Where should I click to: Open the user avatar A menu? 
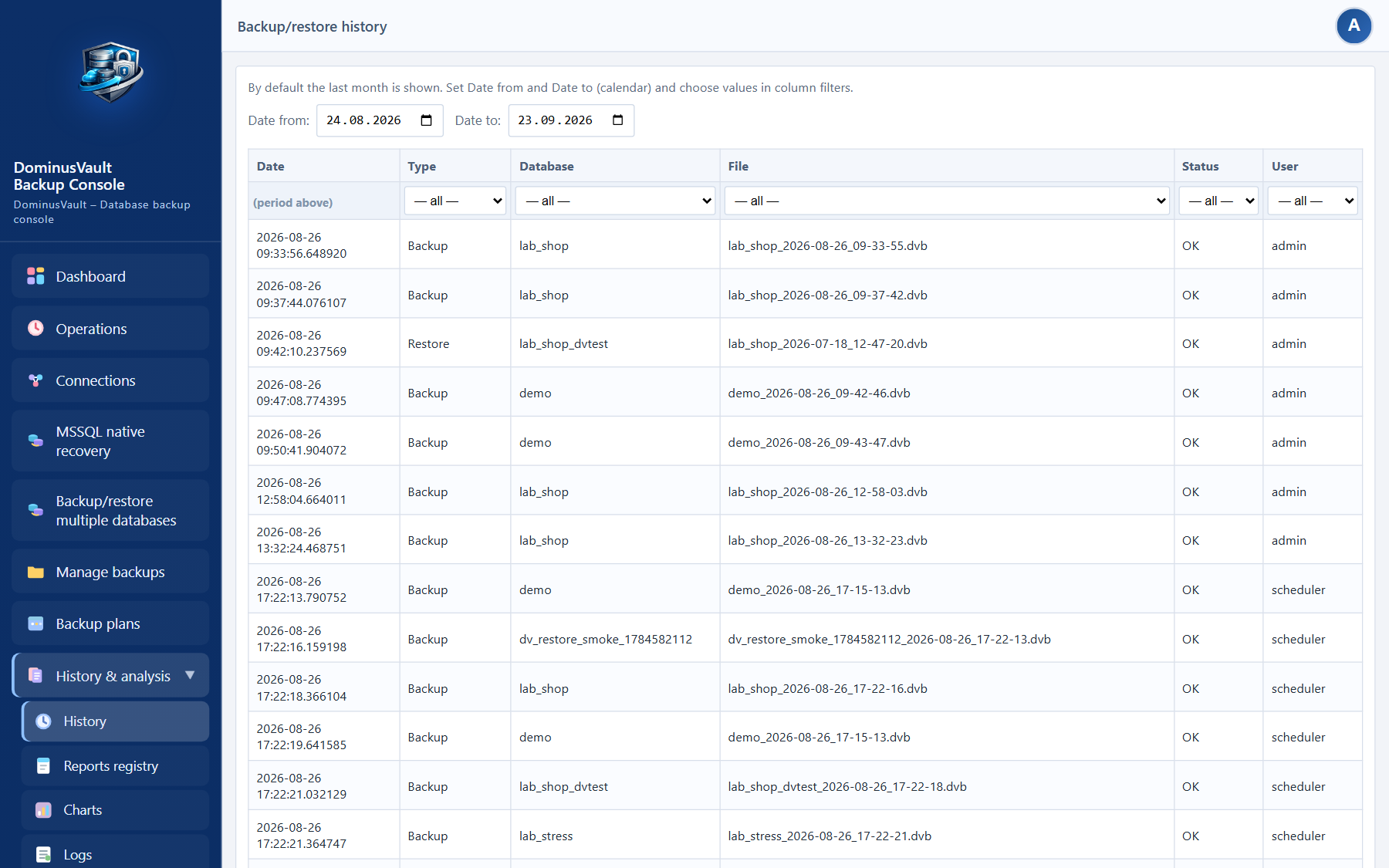[1354, 26]
